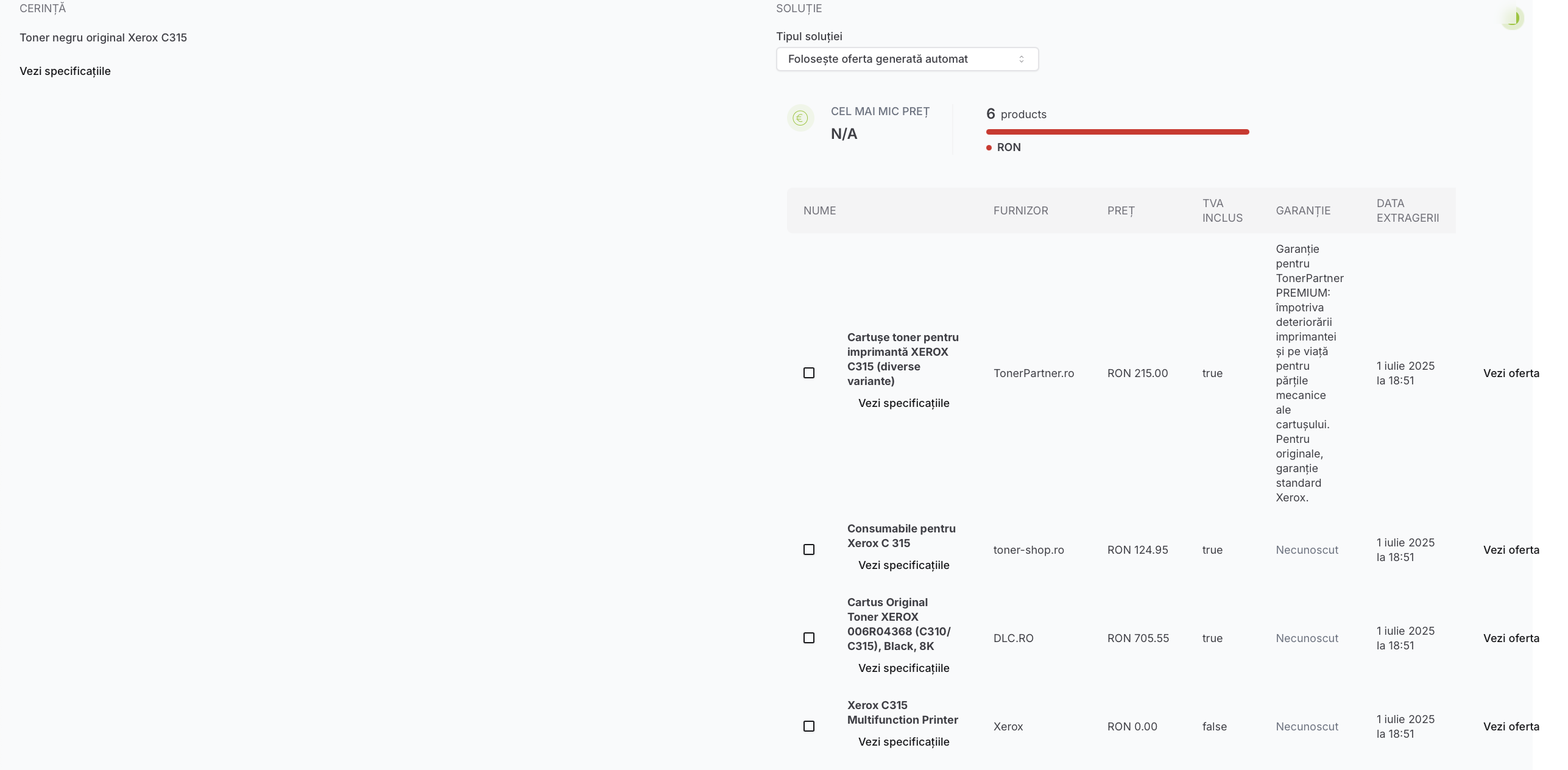
Task: Tick the DLC.RO toner checkbox
Action: pyautogui.click(x=809, y=638)
